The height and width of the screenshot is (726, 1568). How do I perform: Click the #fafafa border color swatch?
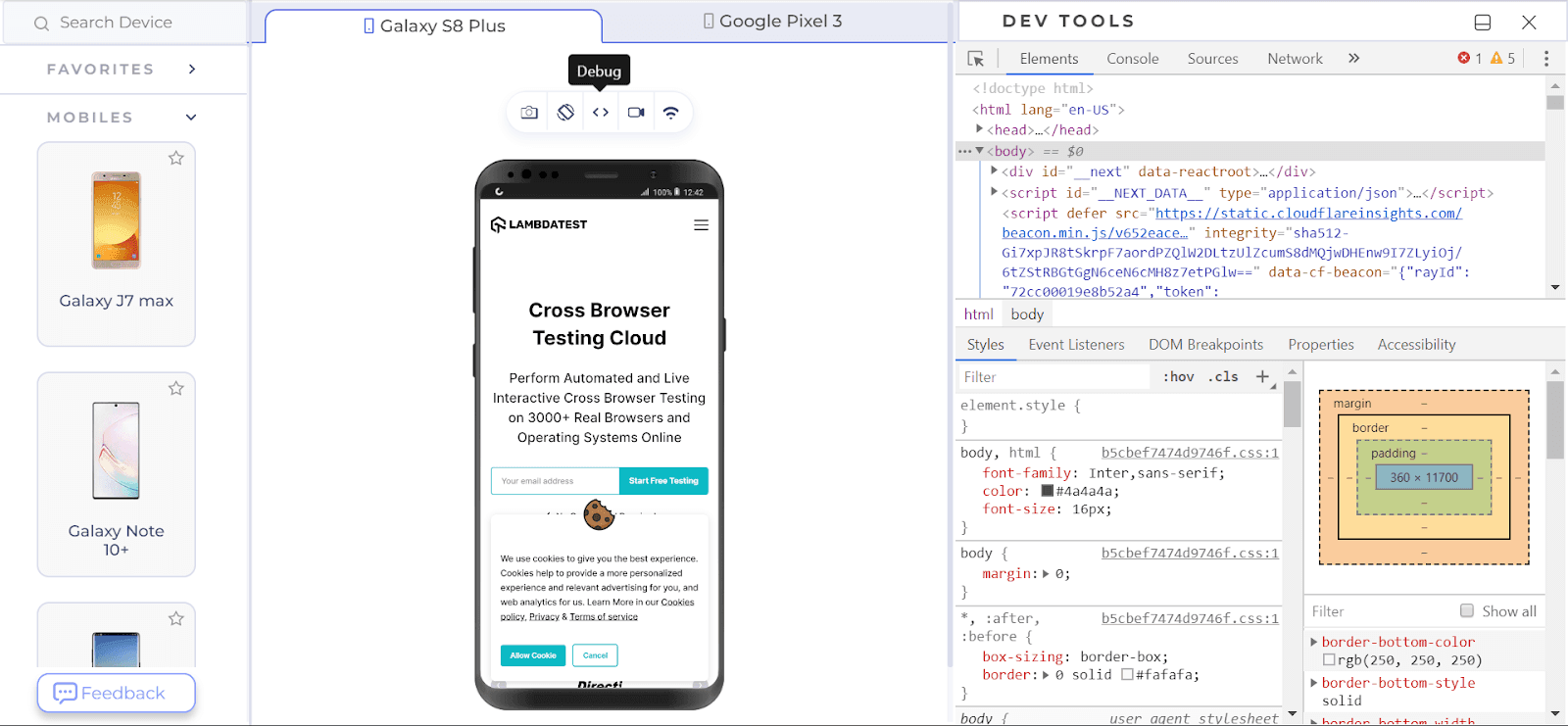[1127, 675]
